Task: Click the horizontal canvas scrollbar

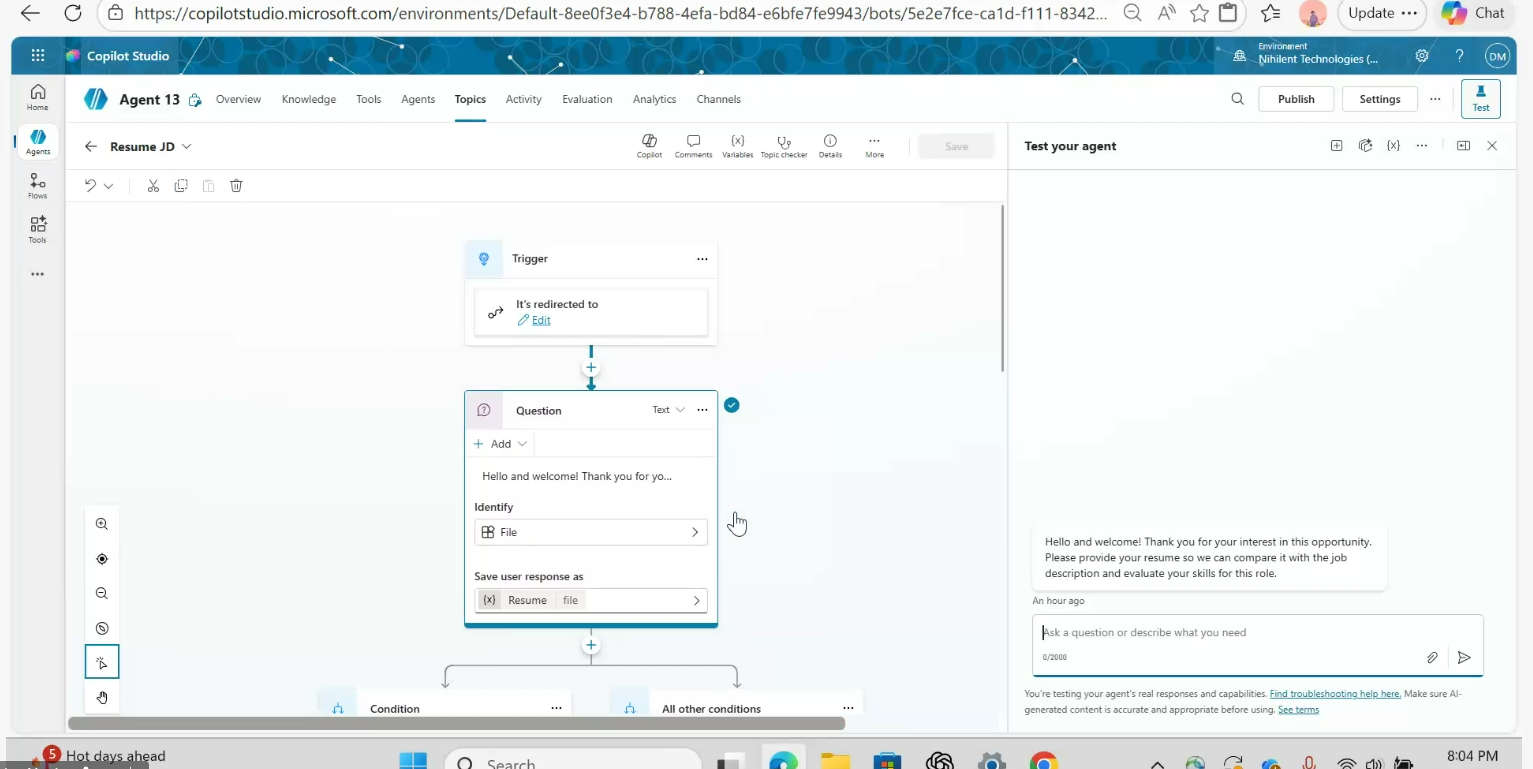Action: [456, 723]
